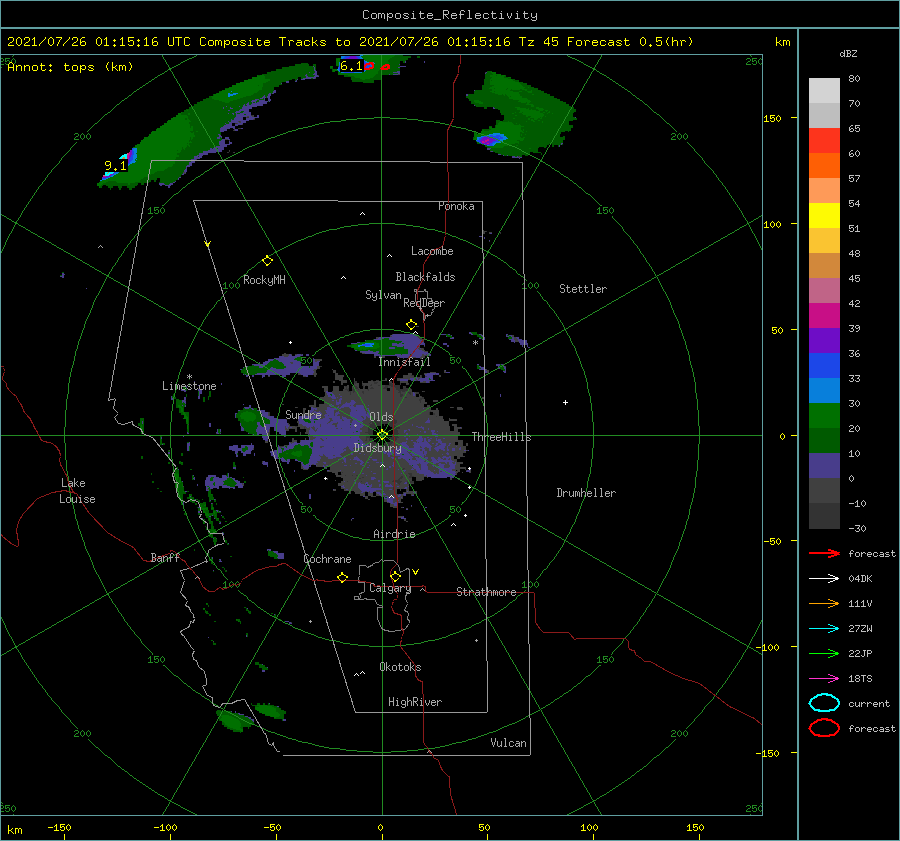
Task: Click the Limestone label on map
Action: [x=189, y=386]
